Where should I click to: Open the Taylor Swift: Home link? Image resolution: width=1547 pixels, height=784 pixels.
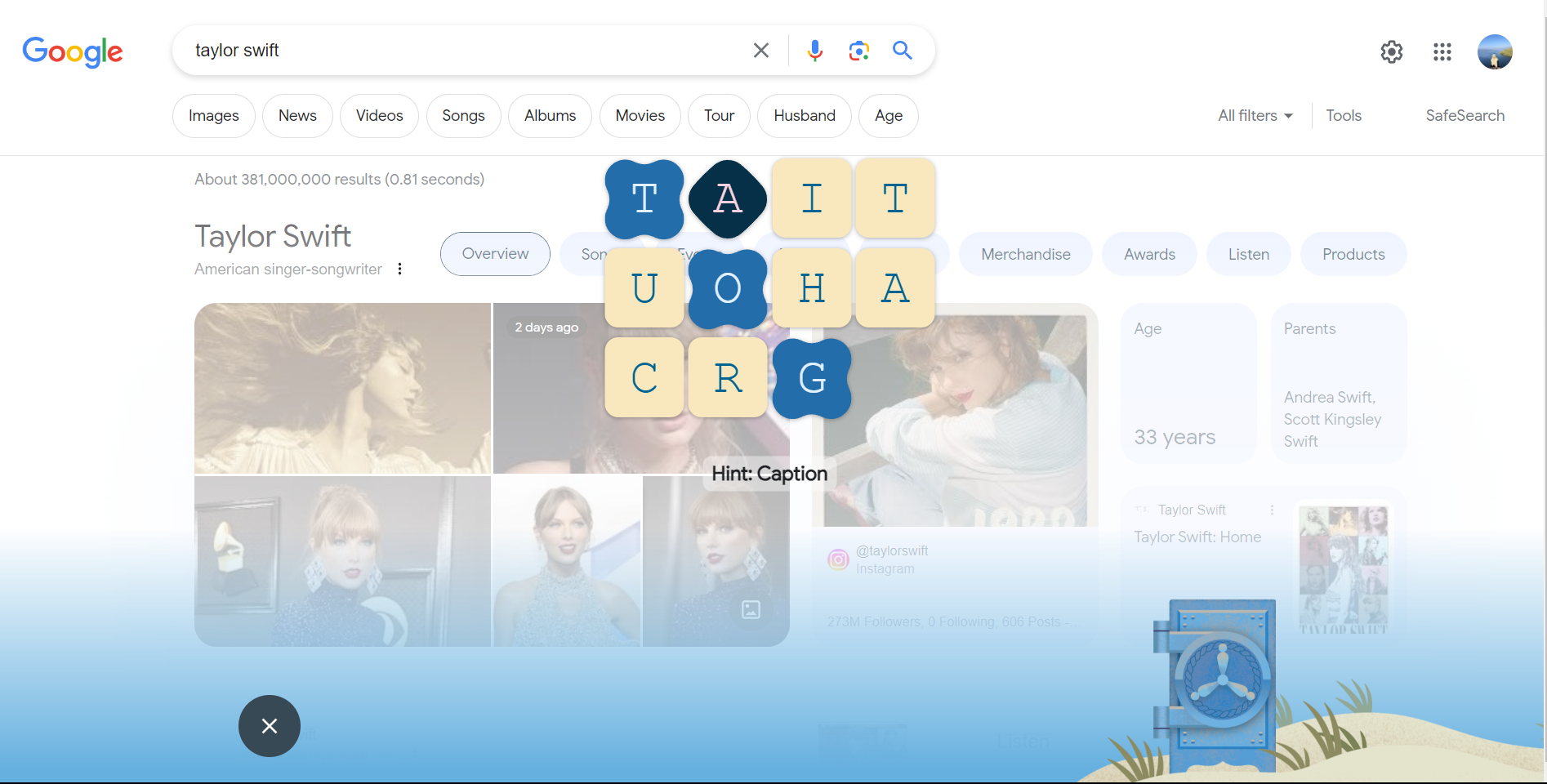pyautogui.click(x=1197, y=537)
